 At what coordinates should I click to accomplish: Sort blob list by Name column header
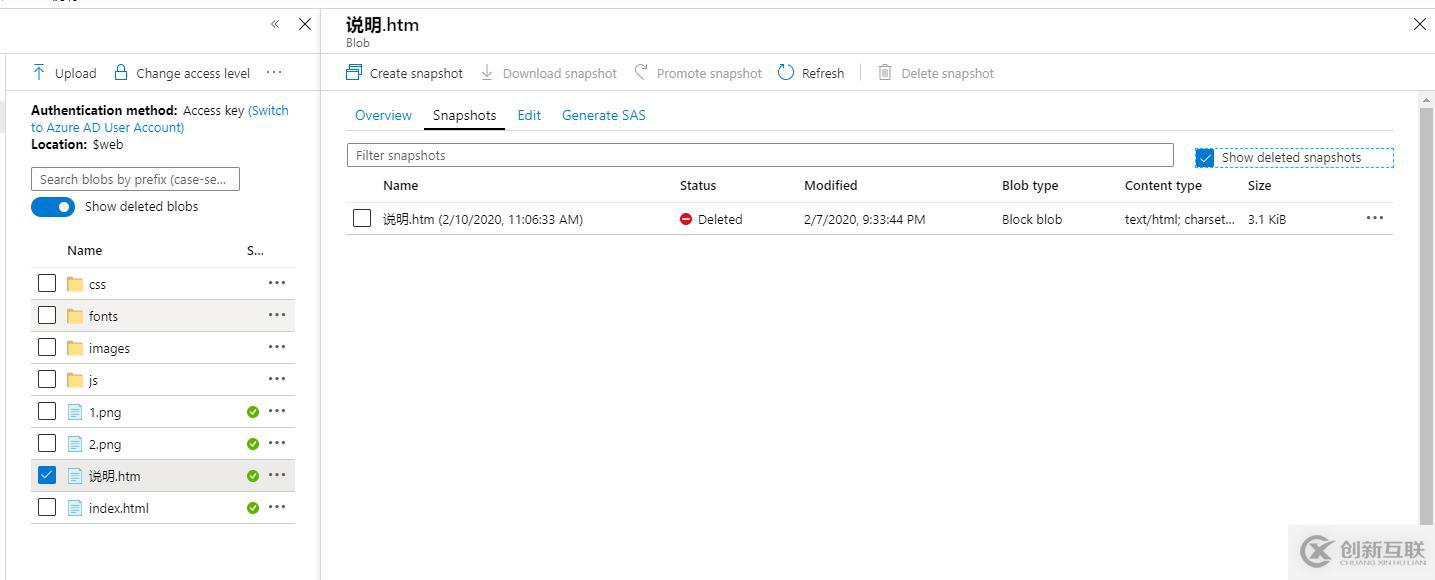pyautogui.click(x=85, y=250)
